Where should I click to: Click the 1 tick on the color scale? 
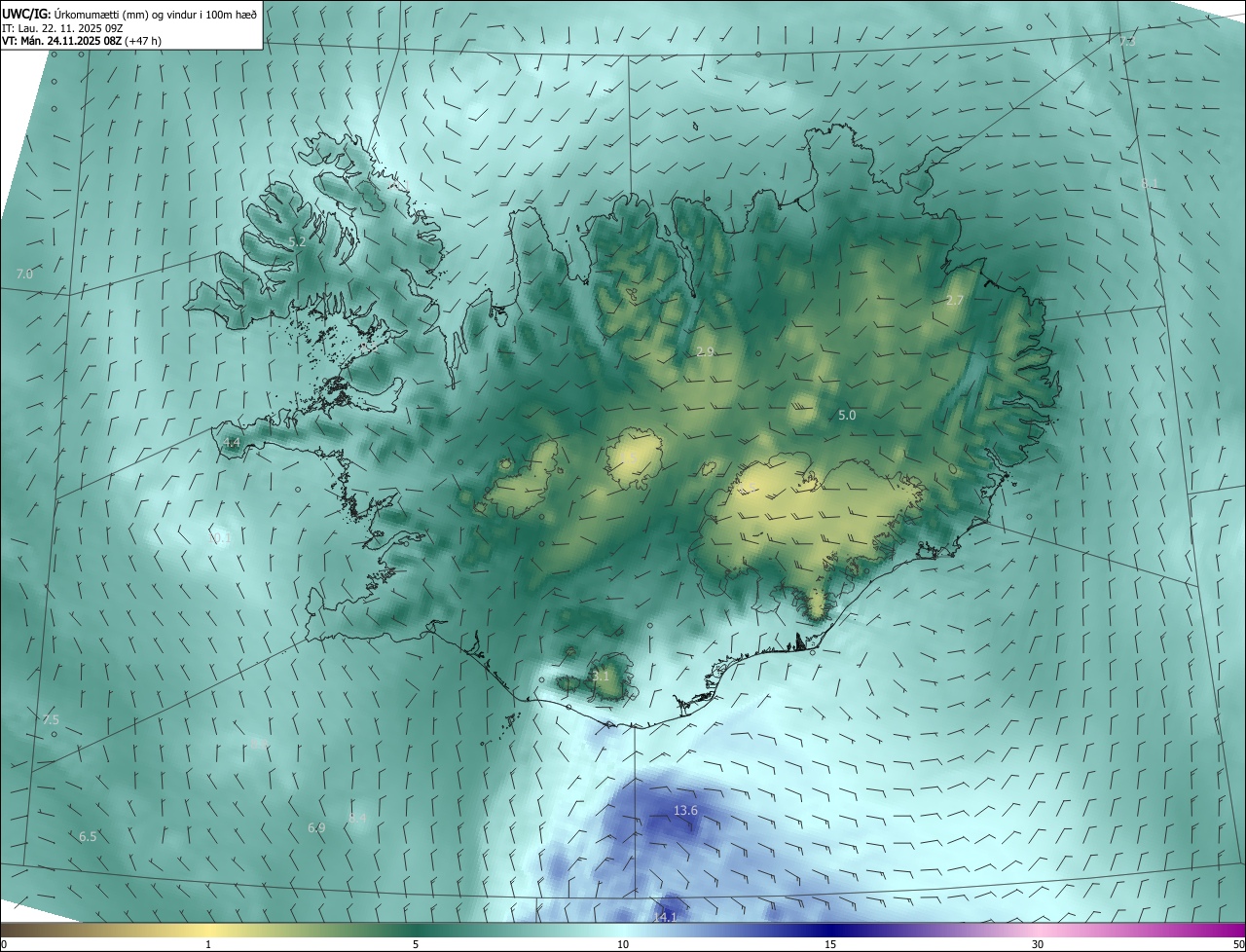coord(208,945)
